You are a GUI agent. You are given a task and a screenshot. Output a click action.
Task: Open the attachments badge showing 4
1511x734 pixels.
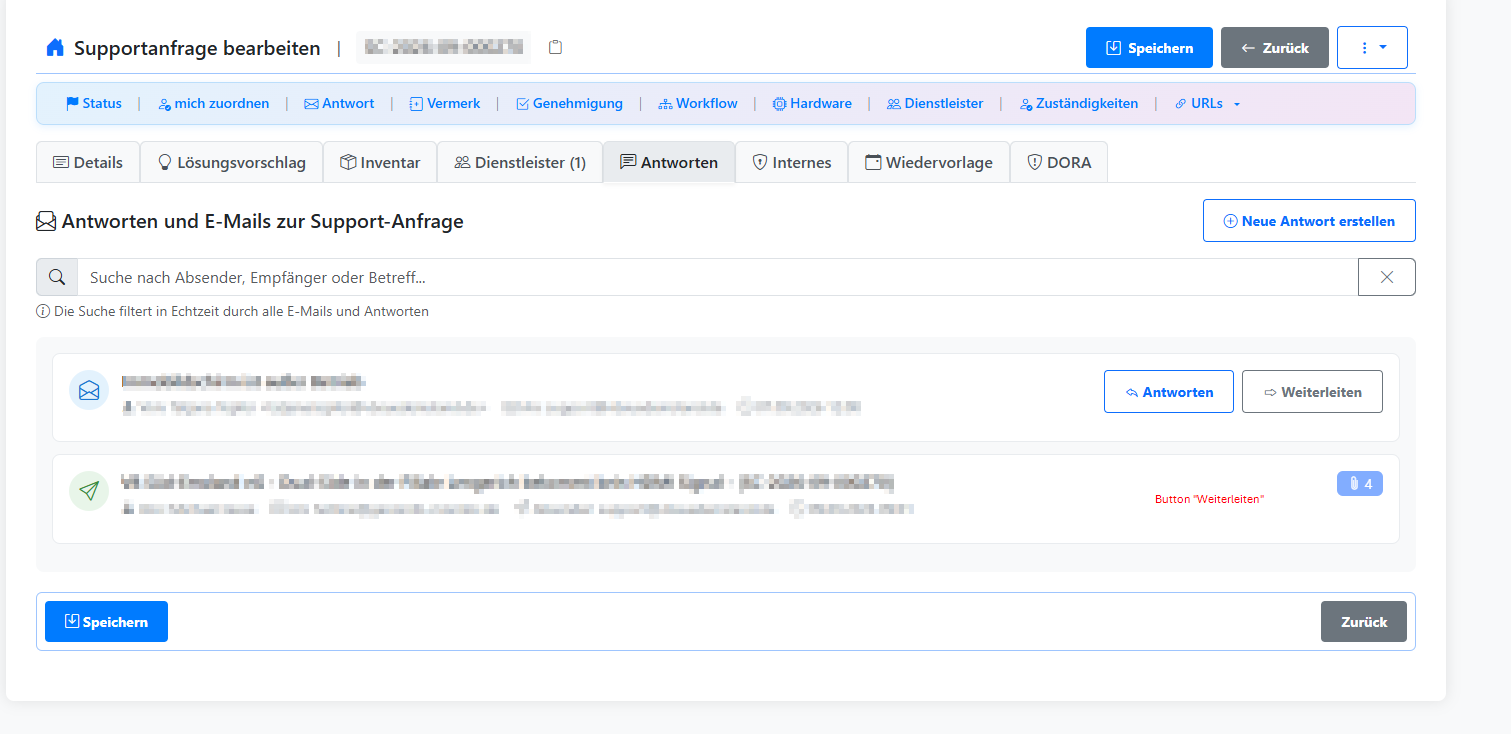coord(1360,484)
